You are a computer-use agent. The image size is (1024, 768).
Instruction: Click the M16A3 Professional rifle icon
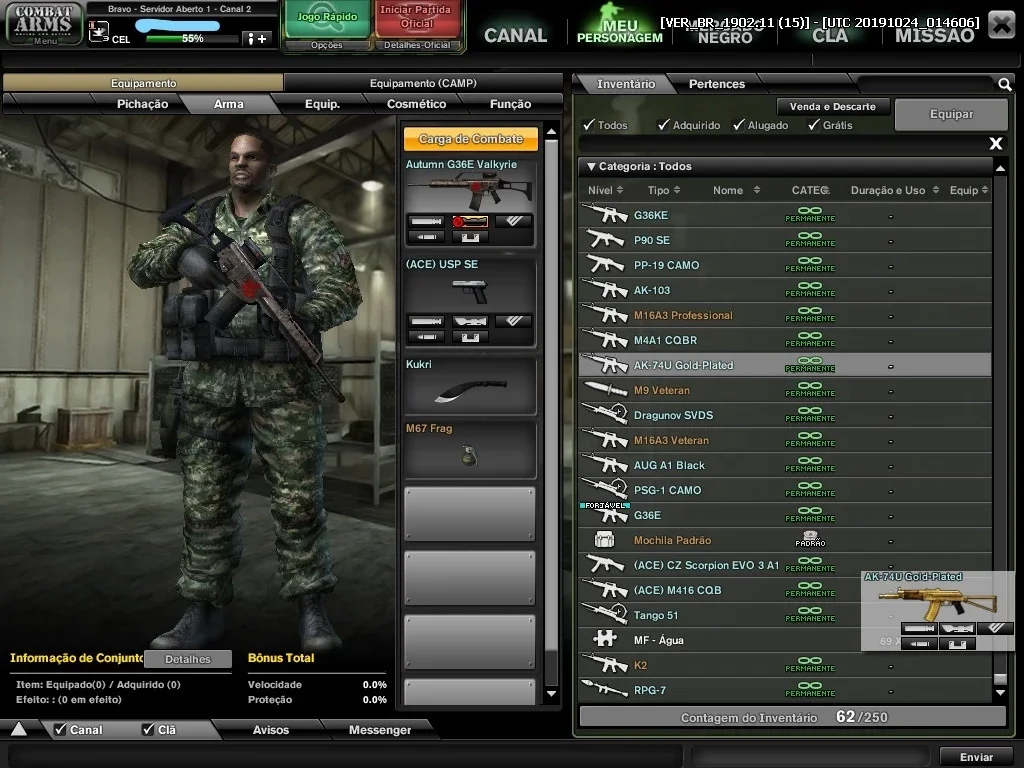pyautogui.click(x=604, y=315)
